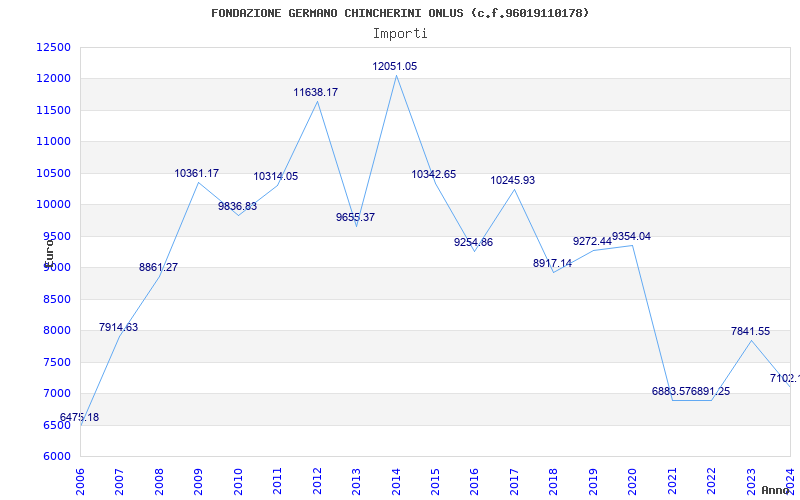Viewport: 800px width, 500px height.
Task: Select the 2016 year axis label
Action: [x=475, y=481]
